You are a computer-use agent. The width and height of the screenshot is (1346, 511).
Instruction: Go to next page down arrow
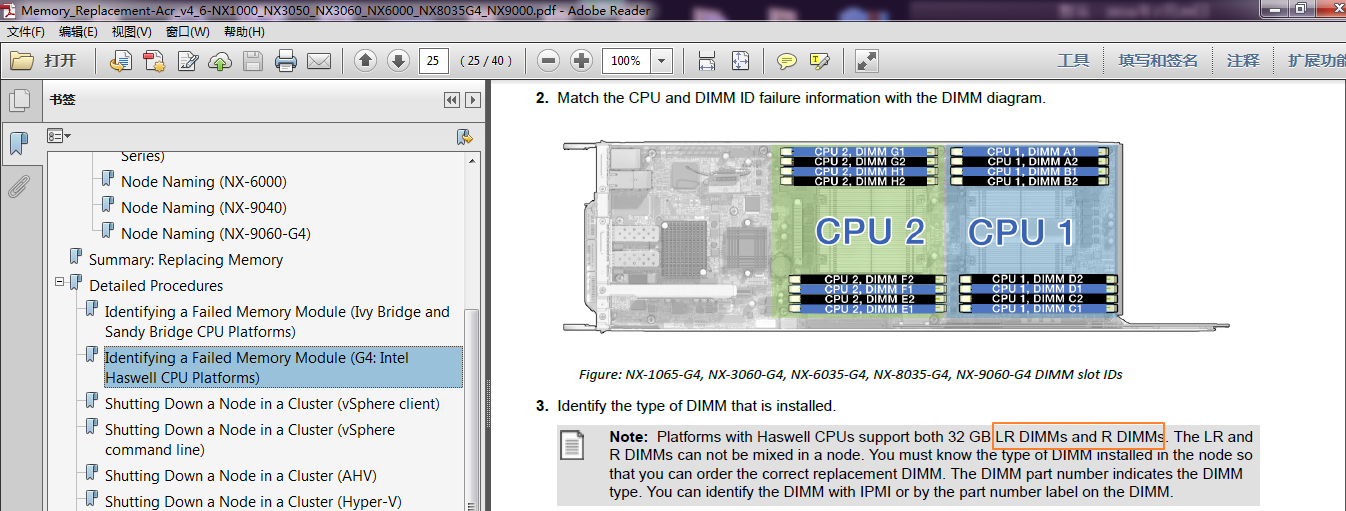tap(398, 61)
